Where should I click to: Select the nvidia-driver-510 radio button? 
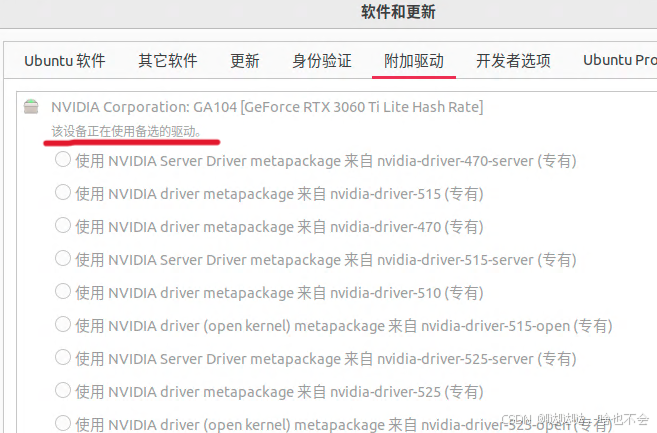click(x=63, y=291)
